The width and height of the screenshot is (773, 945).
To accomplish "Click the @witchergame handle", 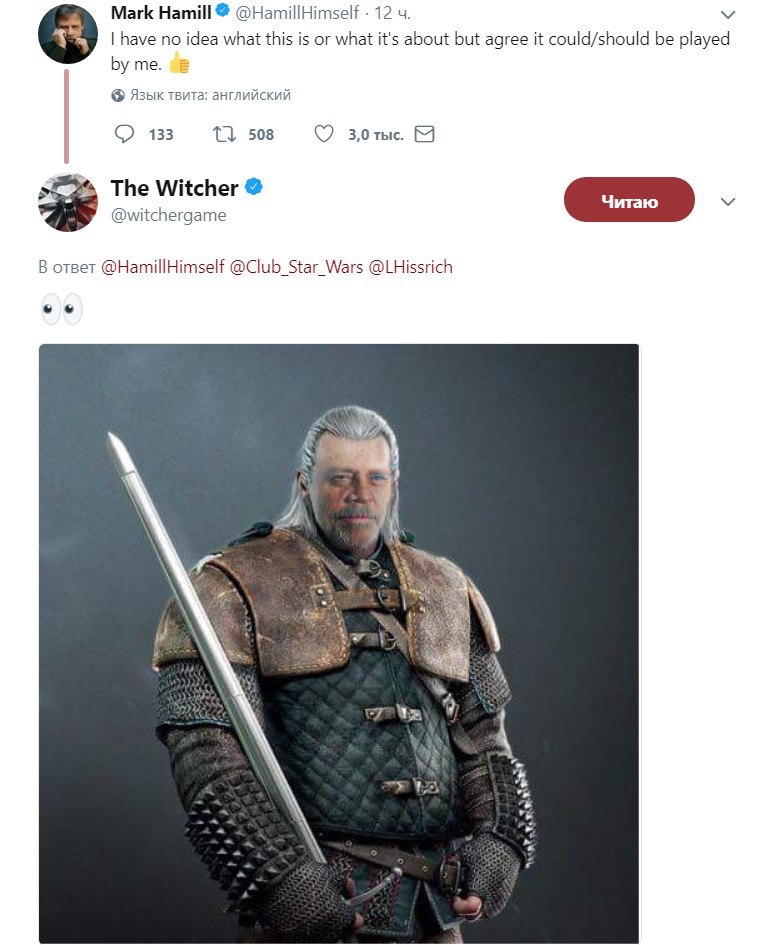I will tap(168, 215).
